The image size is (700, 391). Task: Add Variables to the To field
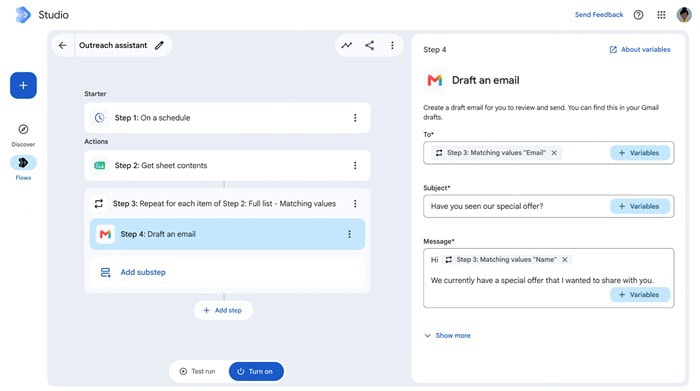[640, 153]
